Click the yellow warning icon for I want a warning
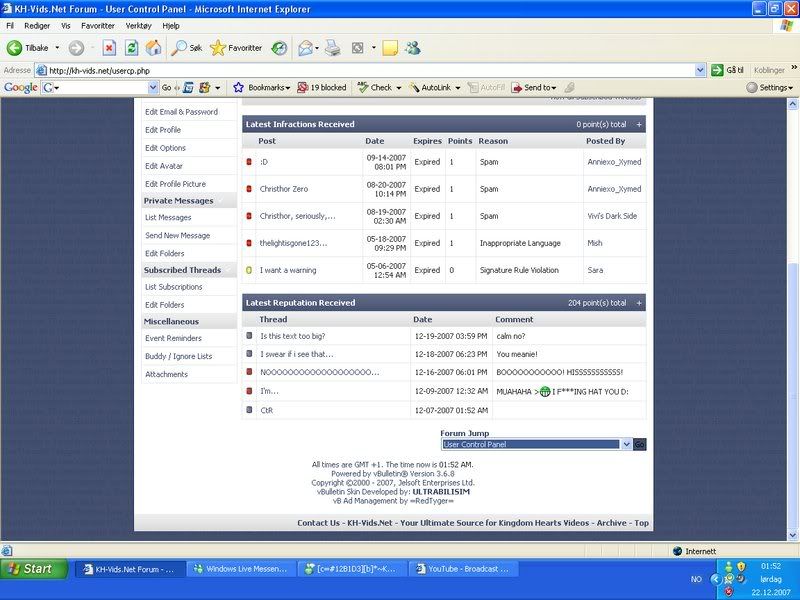Viewport: 800px width, 600px height. coord(249,270)
